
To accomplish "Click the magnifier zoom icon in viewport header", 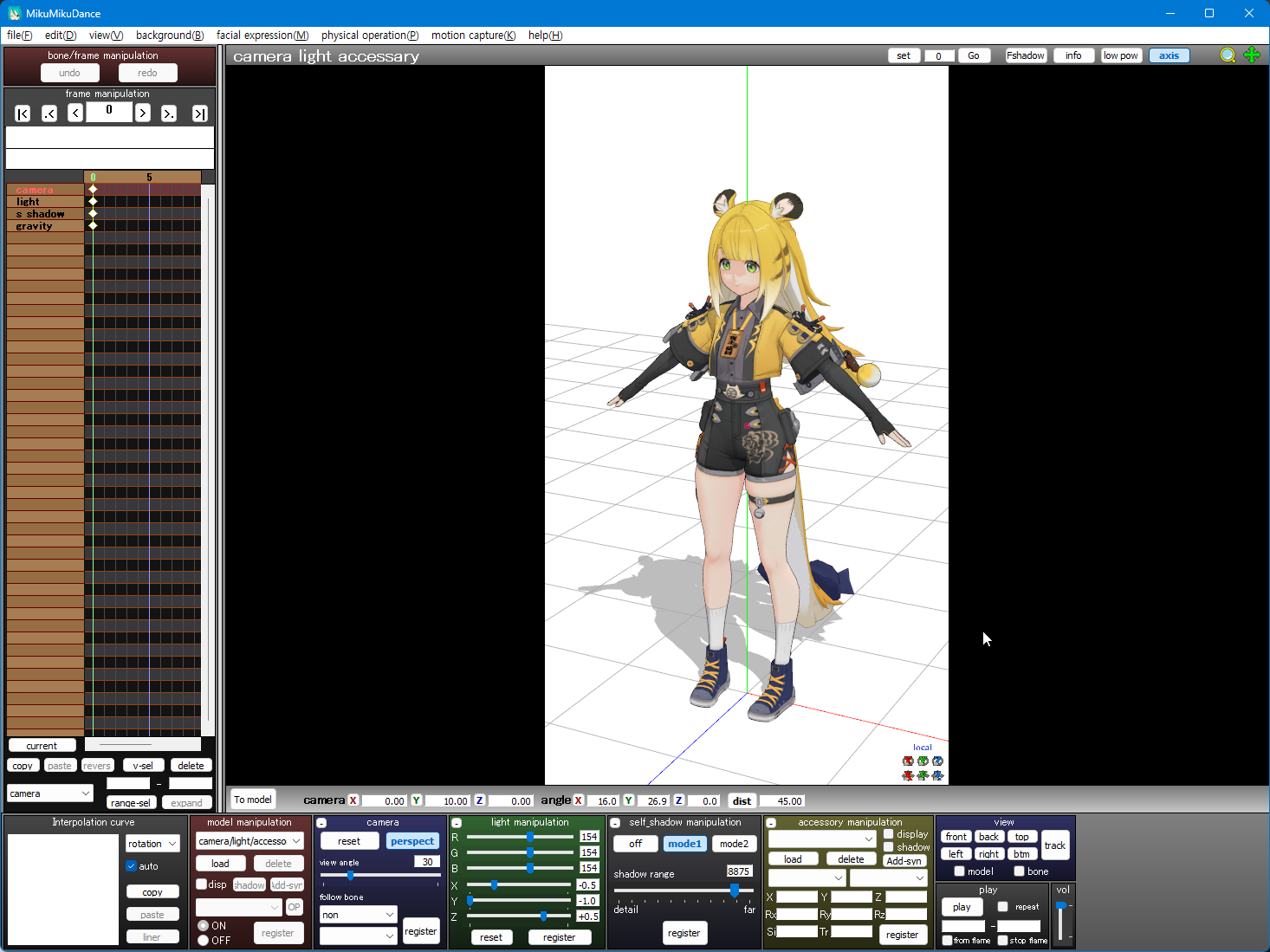I will click(1228, 55).
